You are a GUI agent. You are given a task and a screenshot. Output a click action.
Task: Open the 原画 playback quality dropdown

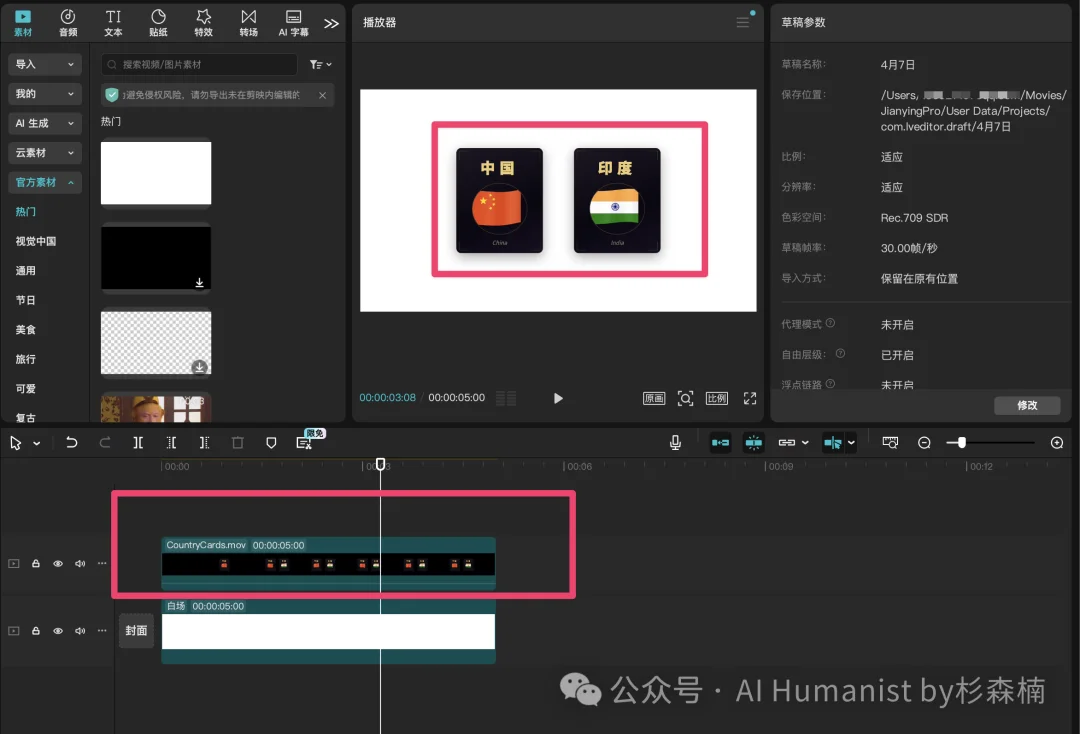pyautogui.click(x=653, y=398)
